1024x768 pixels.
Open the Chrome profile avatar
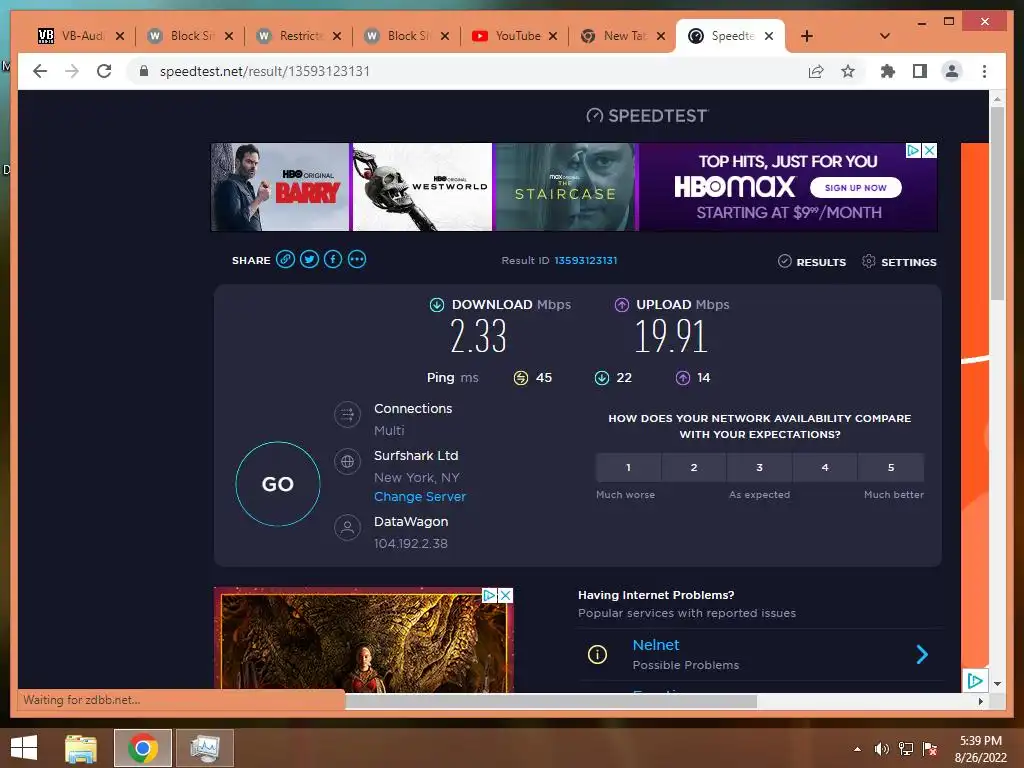point(952,71)
